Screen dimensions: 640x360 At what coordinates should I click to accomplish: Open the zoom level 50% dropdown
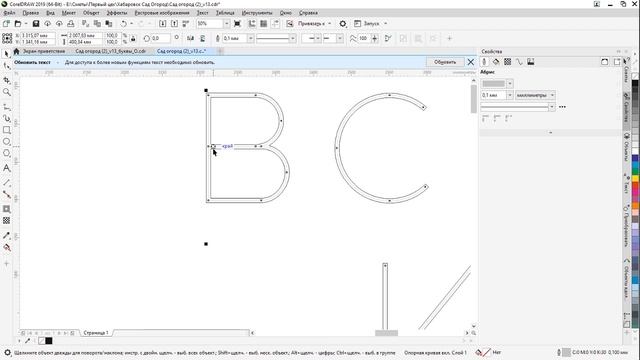pyautogui.click(x=227, y=24)
